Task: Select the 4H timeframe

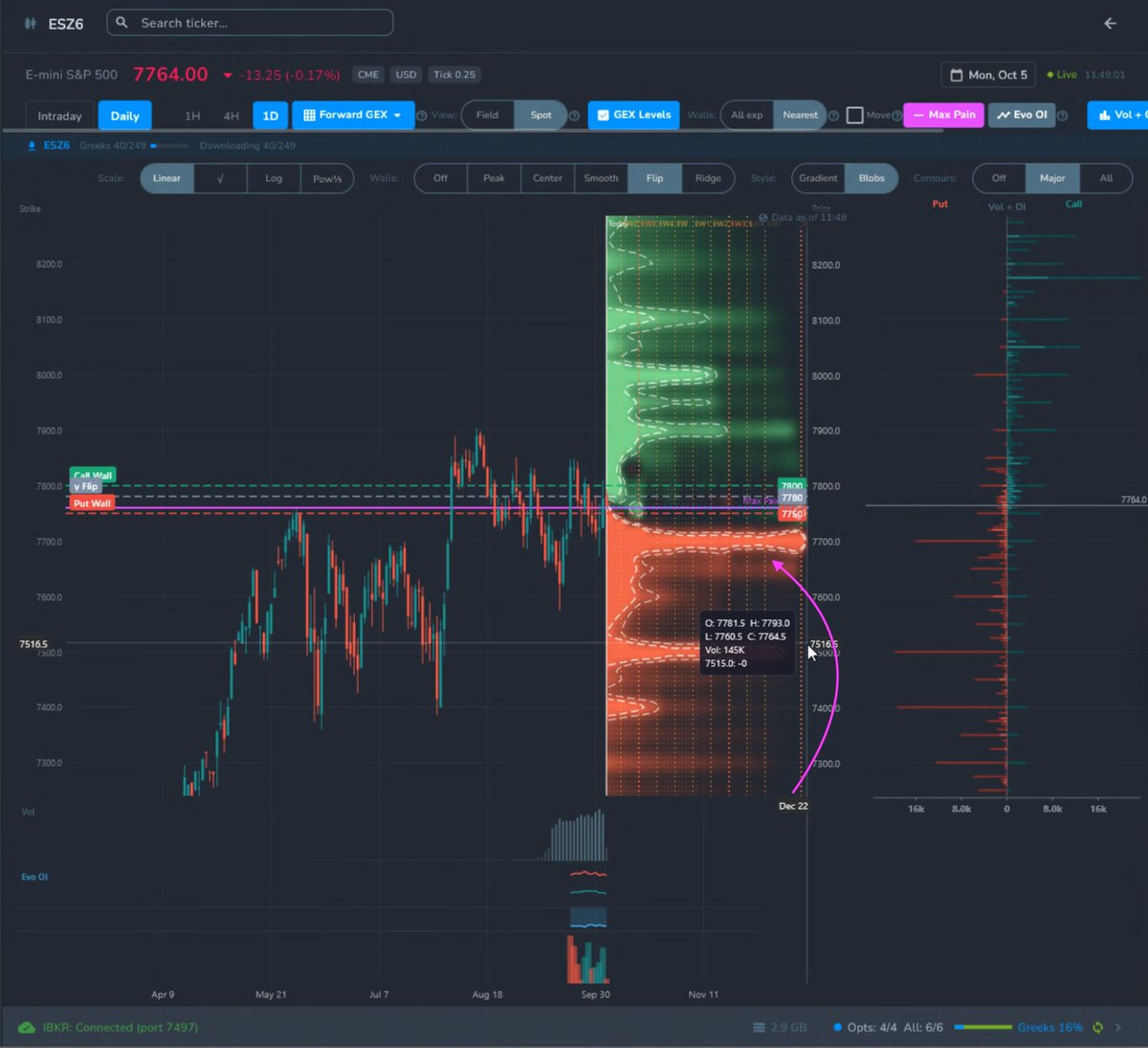Action: pyautogui.click(x=232, y=116)
